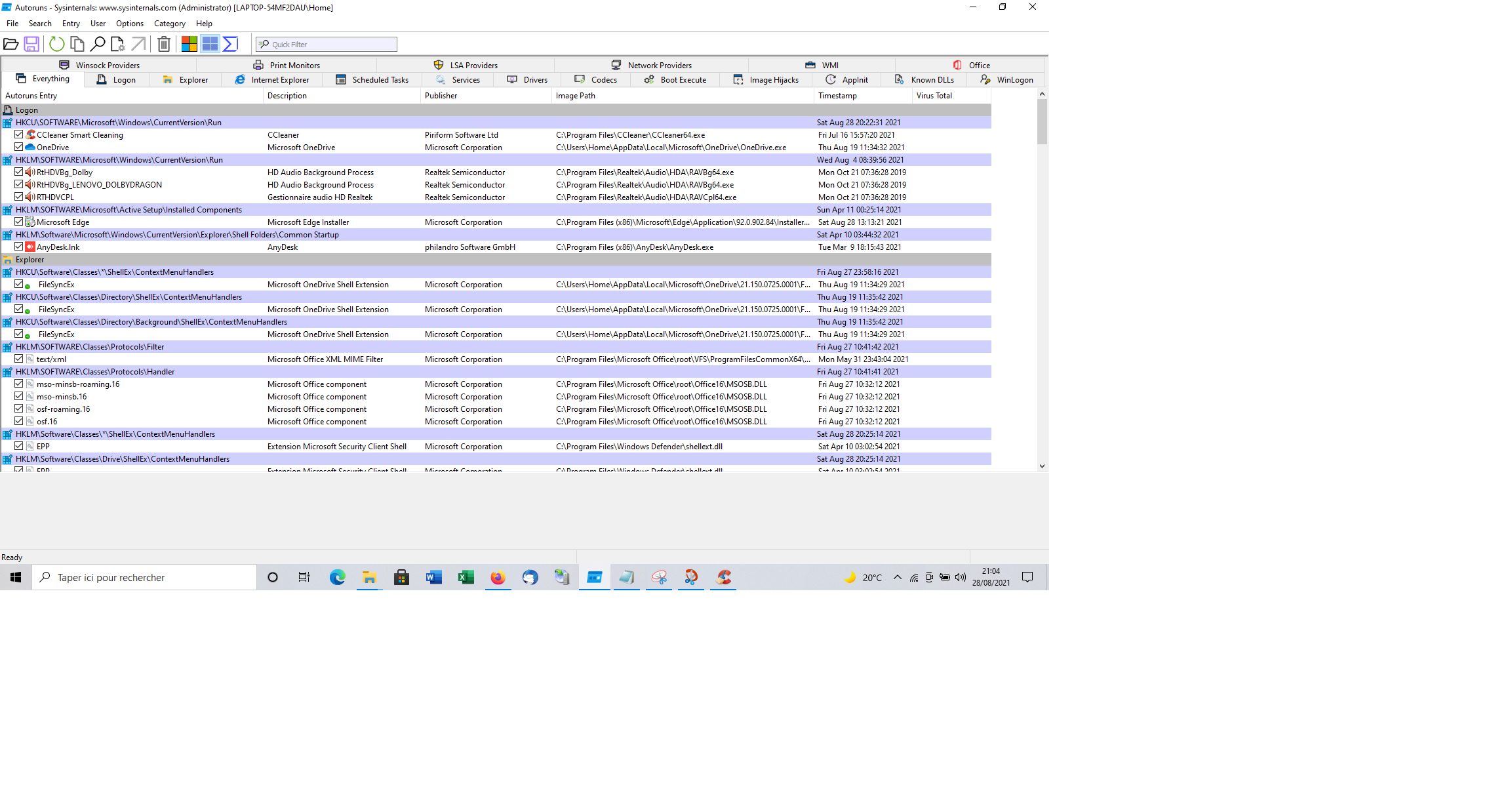
Task: Open the Drivers tab
Action: click(x=527, y=79)
